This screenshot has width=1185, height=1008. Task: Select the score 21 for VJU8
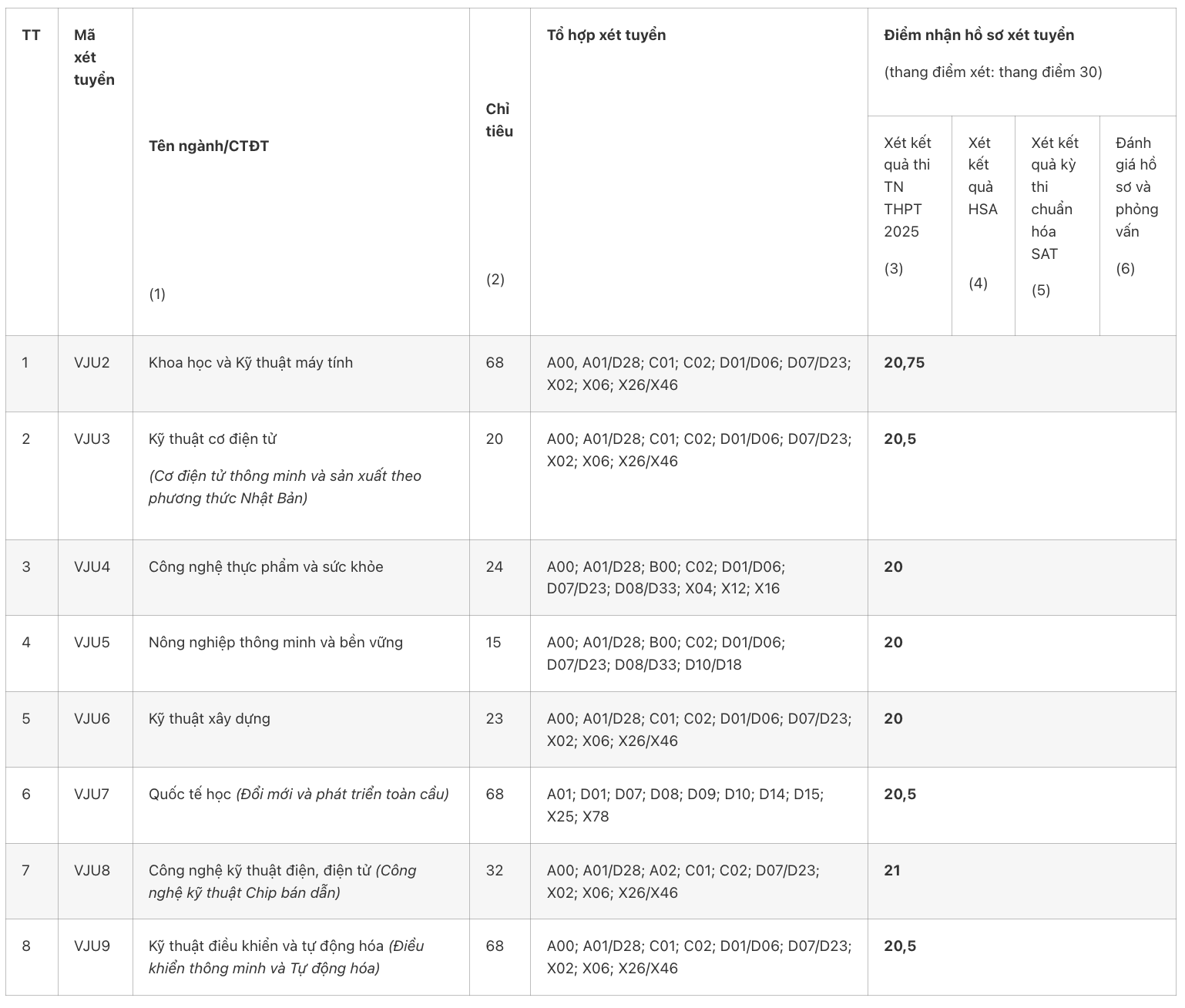[892, 871]
